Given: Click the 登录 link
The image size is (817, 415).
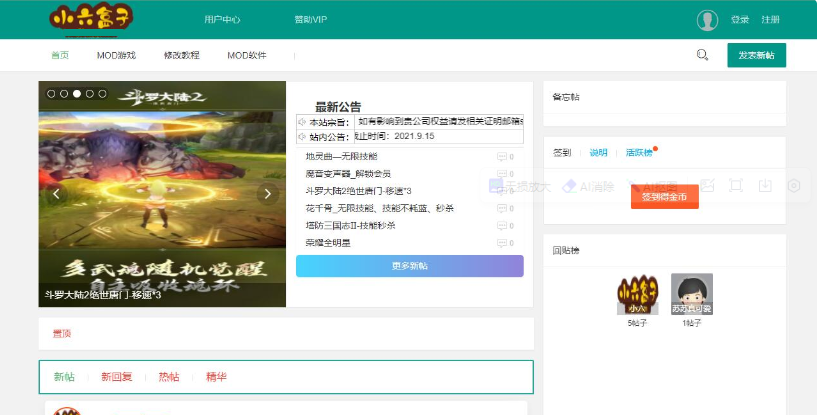Looking at the screenshot, I should pyautogui.click(x=740, y=19).
